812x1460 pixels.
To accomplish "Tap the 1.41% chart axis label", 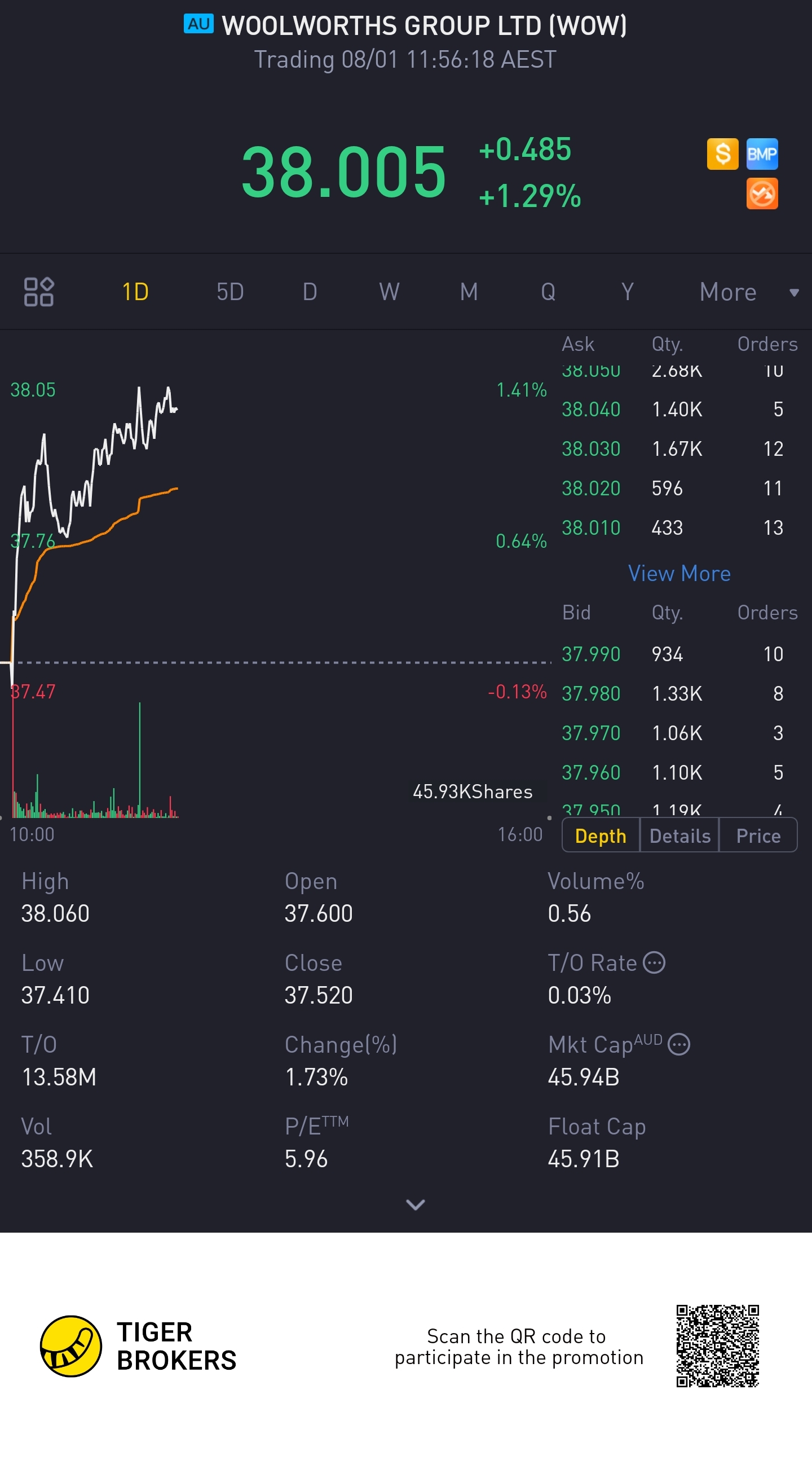I will (x=521, y=390).
